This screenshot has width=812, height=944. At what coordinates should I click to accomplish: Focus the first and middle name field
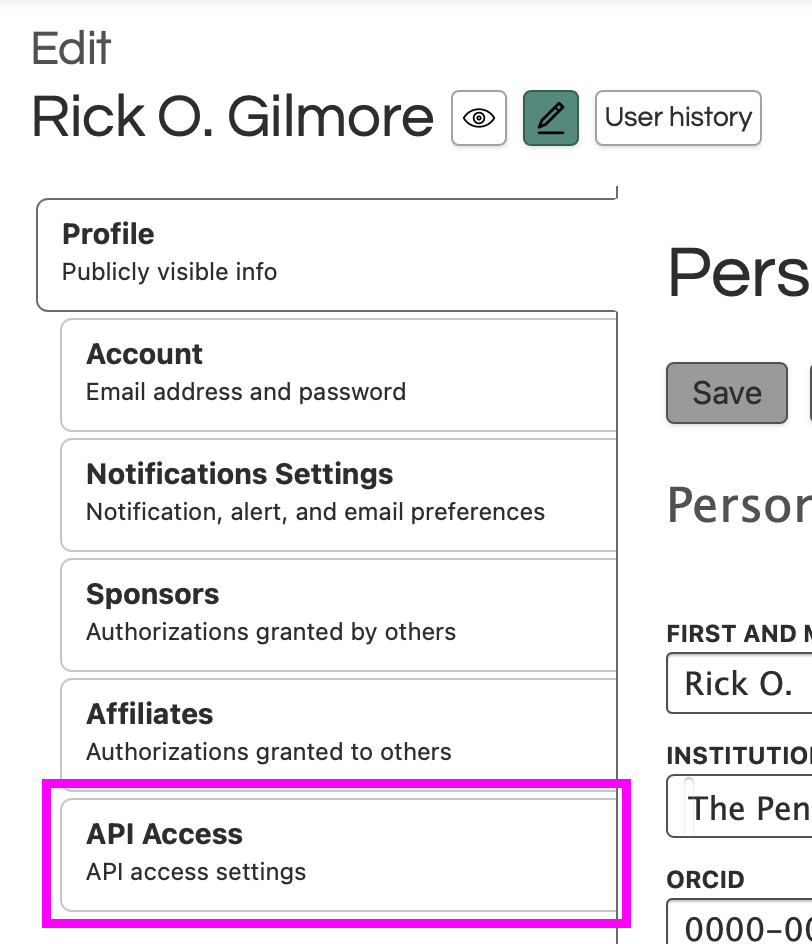[739, 684]
